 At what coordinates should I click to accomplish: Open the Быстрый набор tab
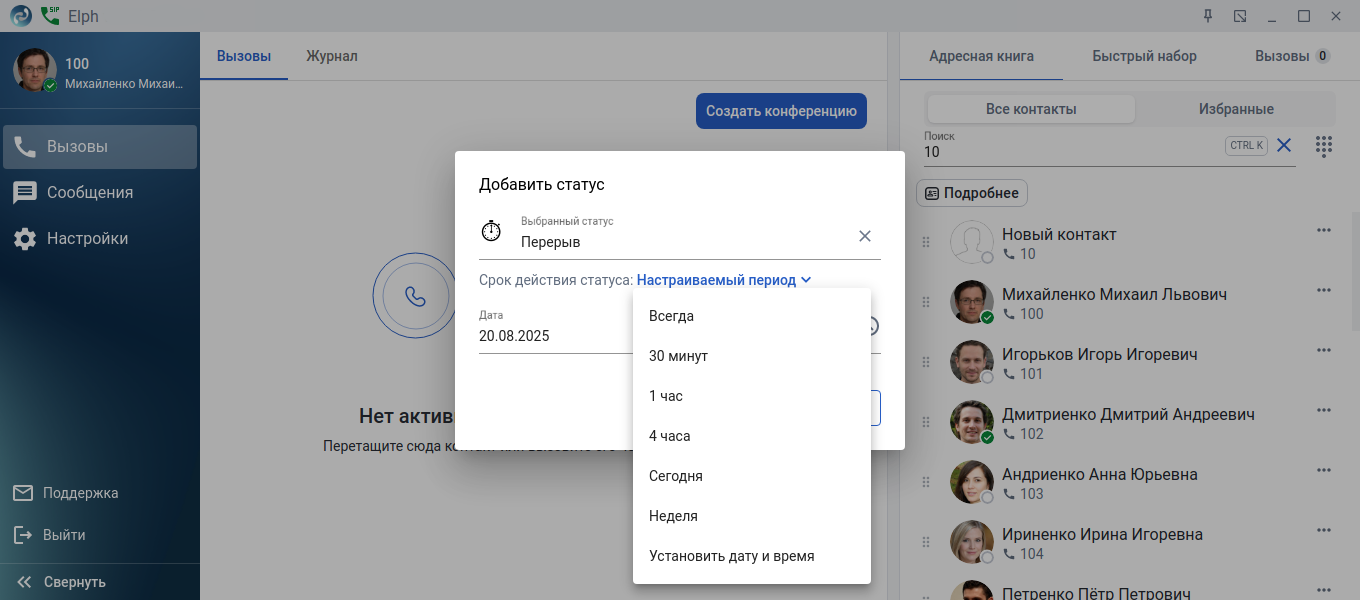tap(1144, 56)
